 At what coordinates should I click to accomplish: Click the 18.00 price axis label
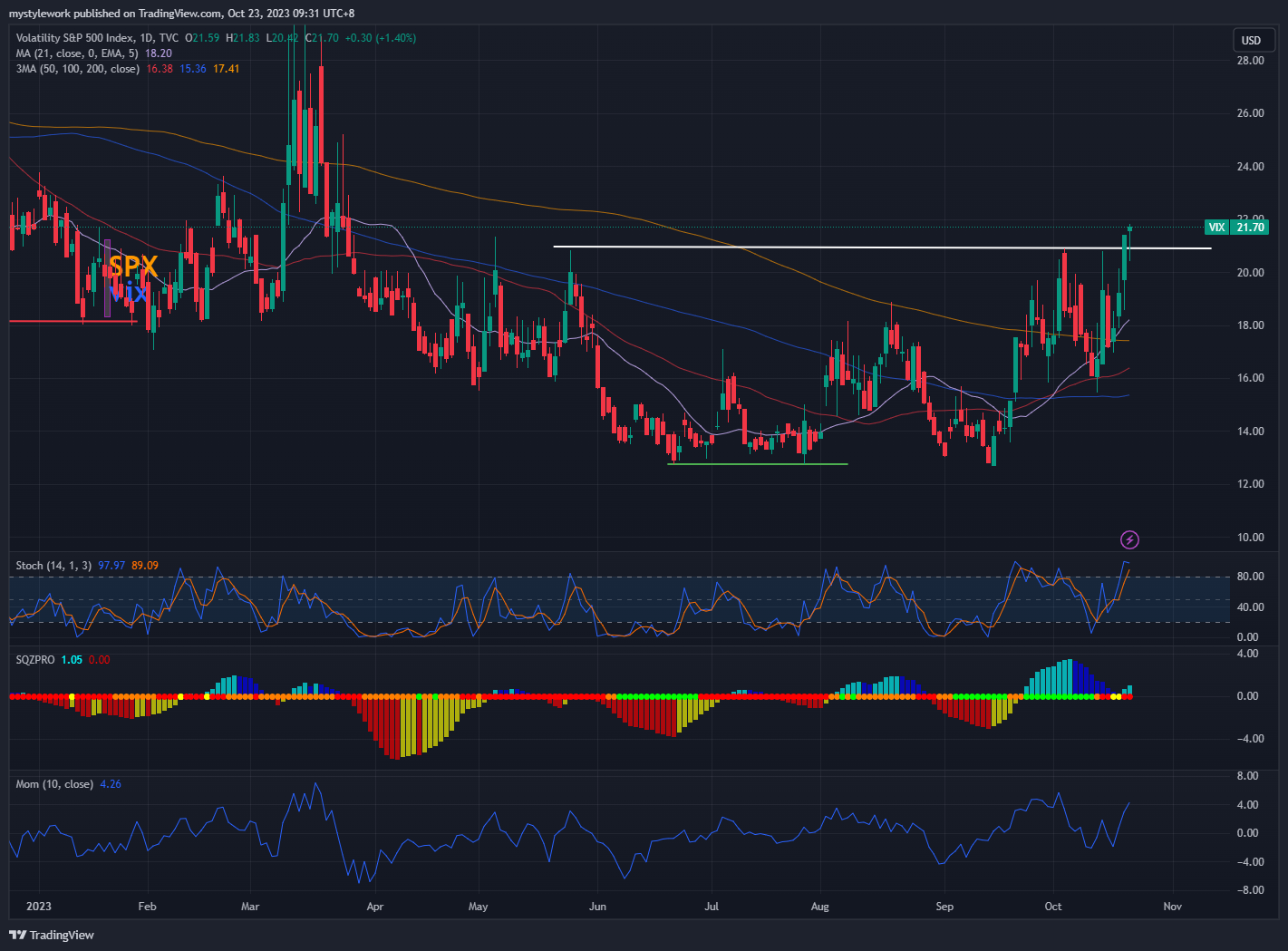(x=1250, y=325)
